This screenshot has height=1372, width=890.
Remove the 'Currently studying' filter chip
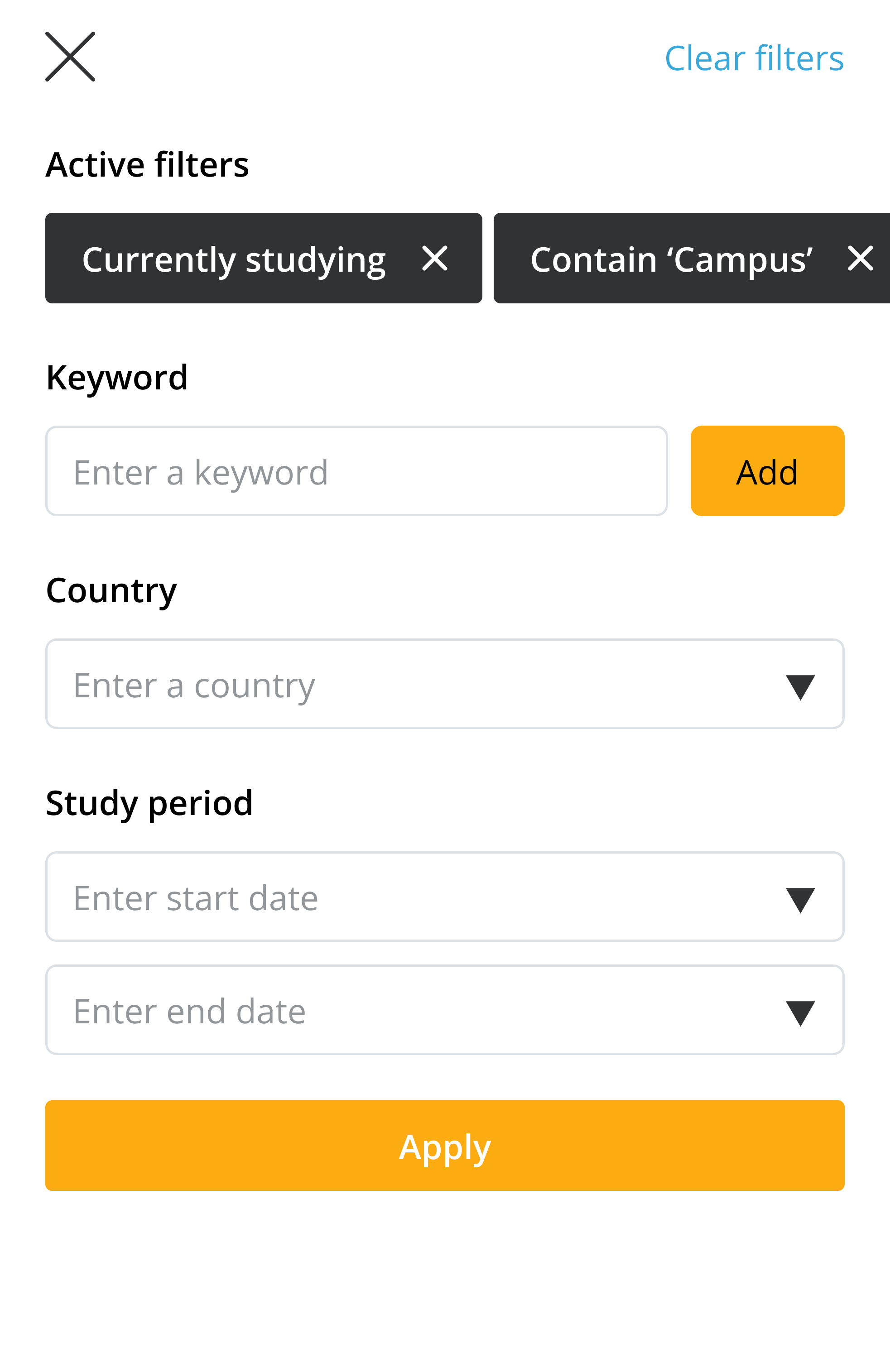click(434, 258)
